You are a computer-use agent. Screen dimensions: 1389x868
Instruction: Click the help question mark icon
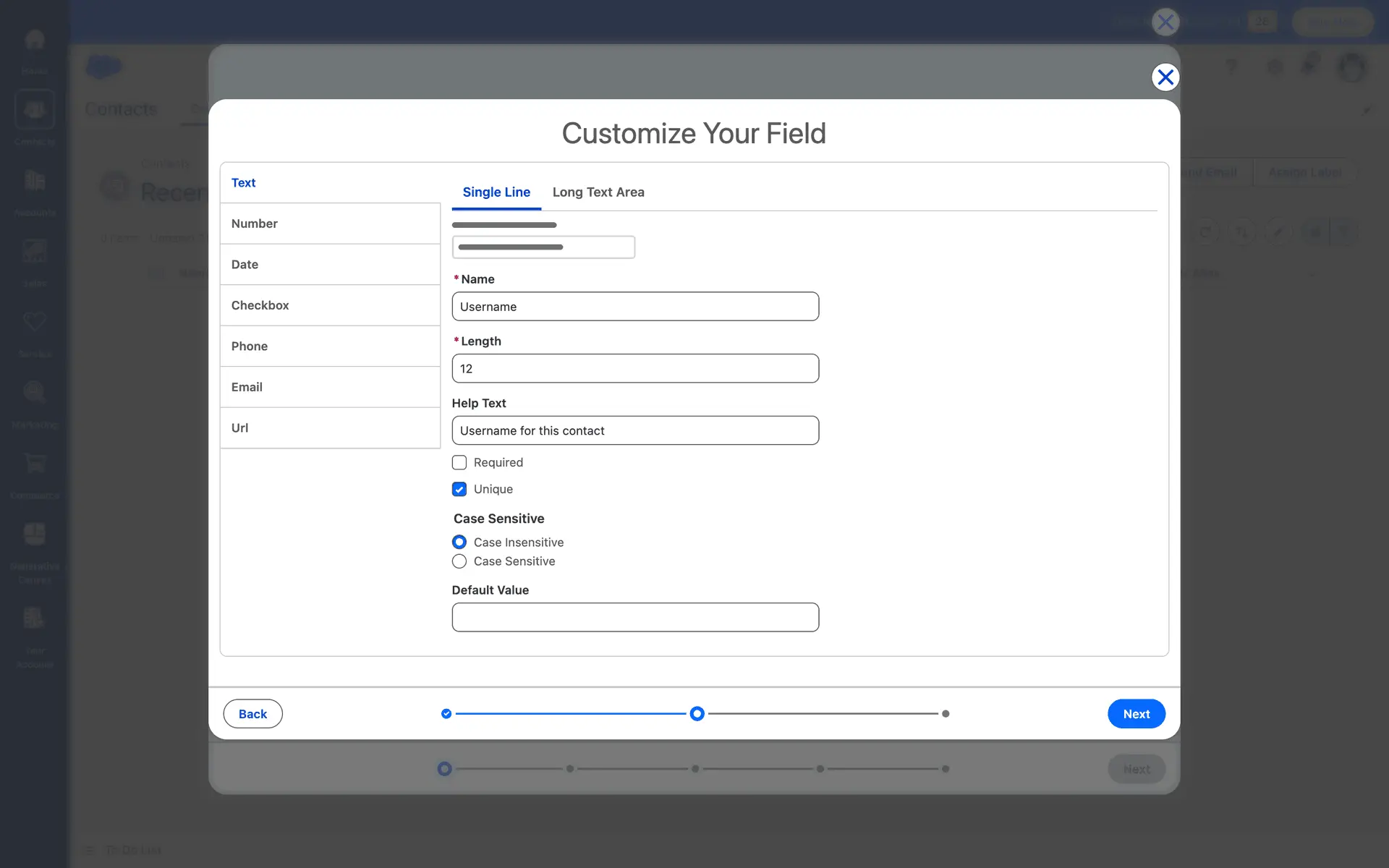coord(1232,67)
